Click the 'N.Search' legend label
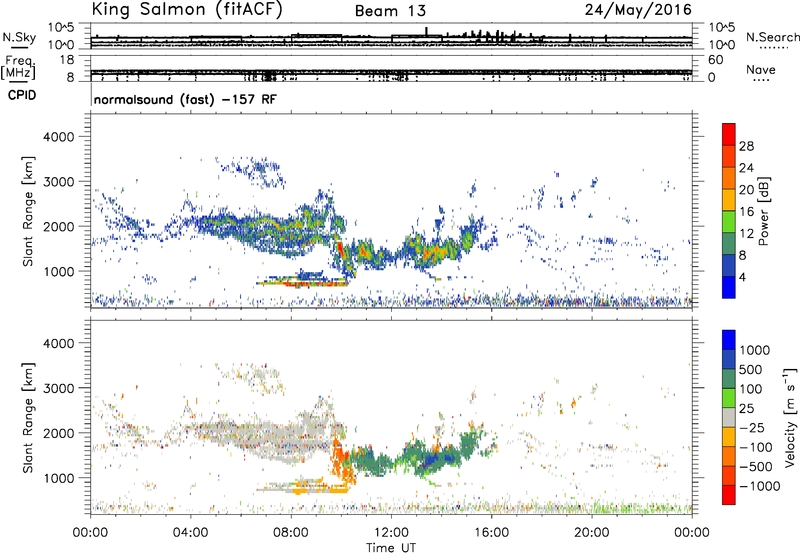Viewport: 800px width, 554px height. pos(772,37)
